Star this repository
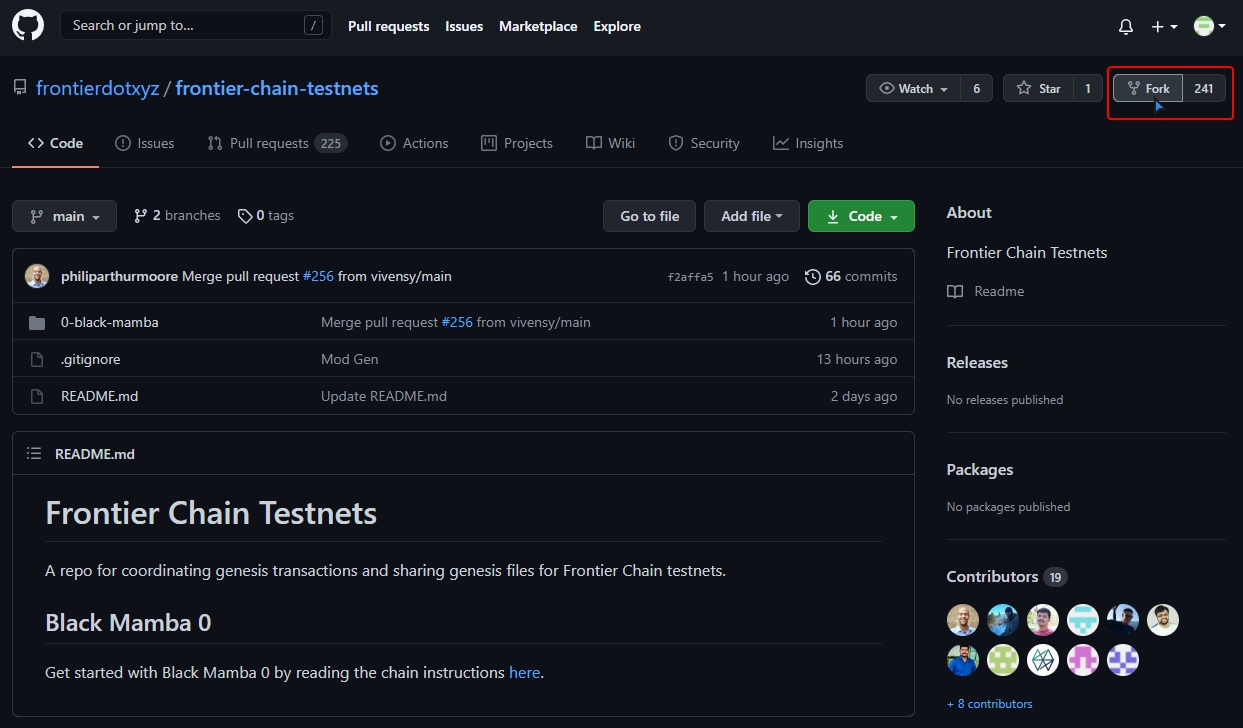Image resolution: width=1243 pixels, height=728 pixels. (x=1038, y=88)
